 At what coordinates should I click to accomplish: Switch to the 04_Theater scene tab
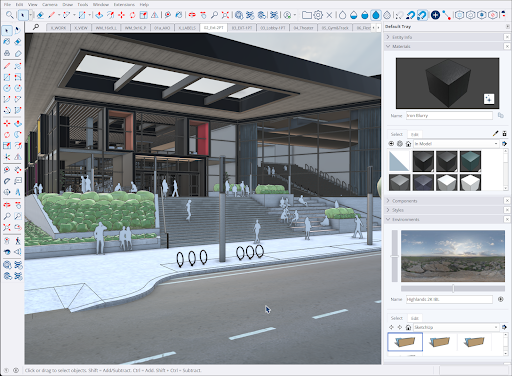coord(303,28)
